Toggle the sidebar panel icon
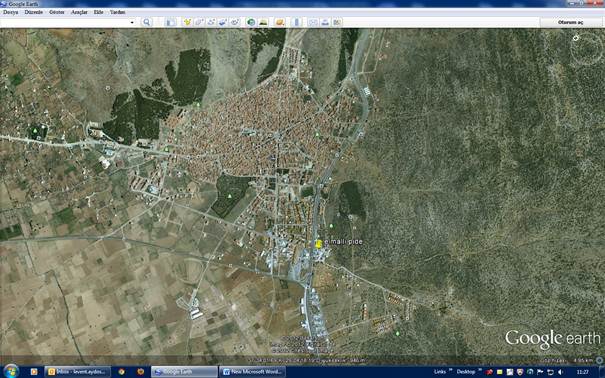Image resolution: width=605 pixels, height=378 pixels. (x=171, y=22)
